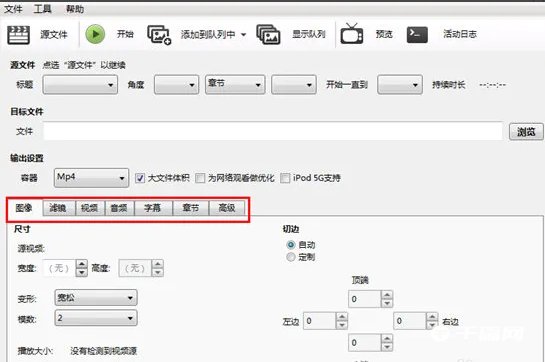Open the chapter start dropdown before 开始一直到

coord(294,85)
